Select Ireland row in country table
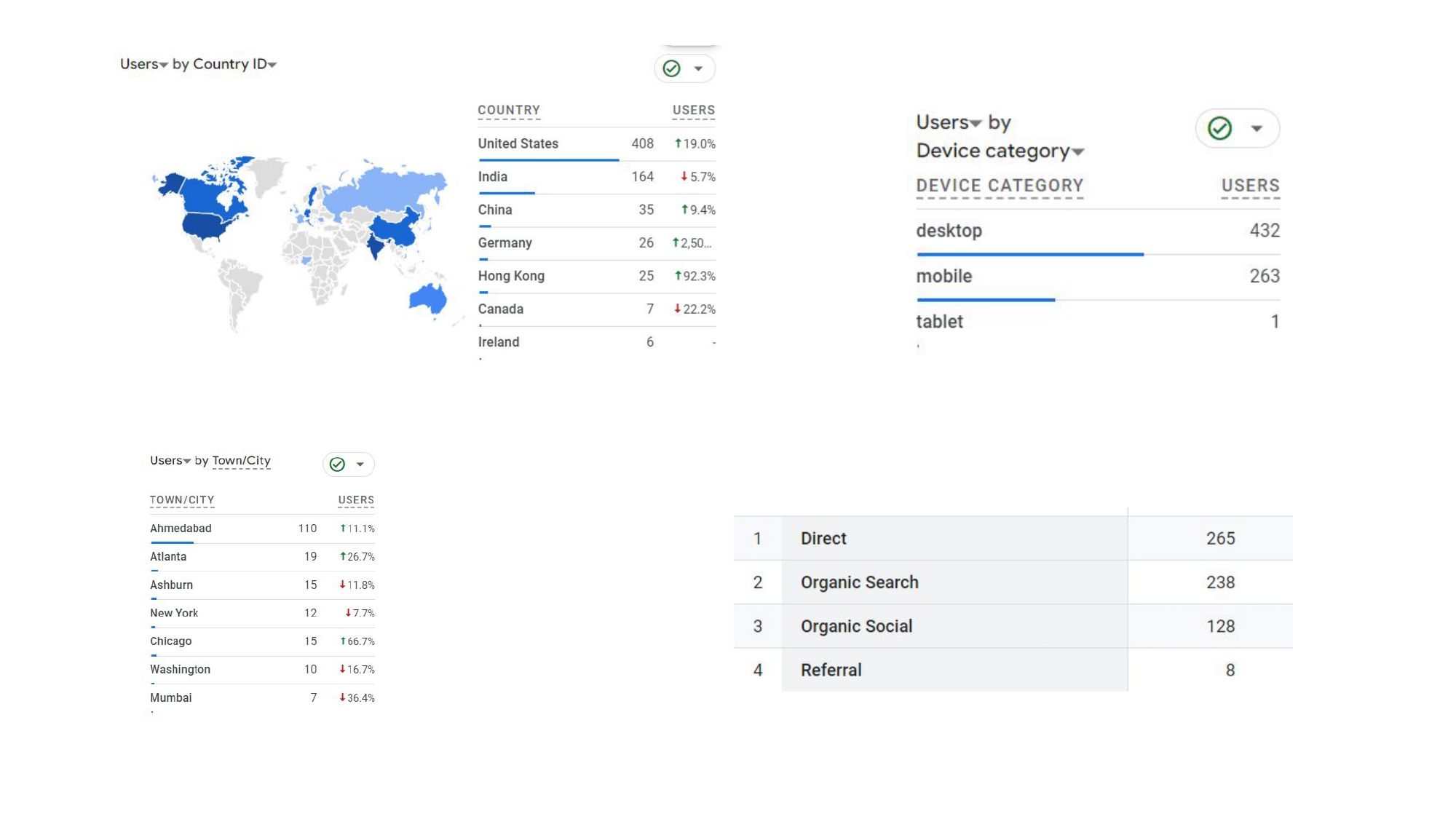 (x=597, y=343)
